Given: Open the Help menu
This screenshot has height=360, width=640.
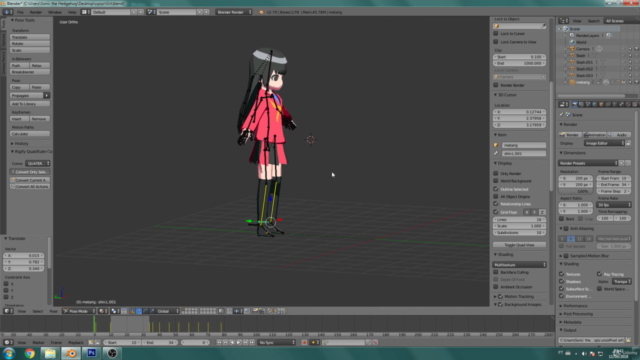Looking at the screenshot, I should pos(72,12).
